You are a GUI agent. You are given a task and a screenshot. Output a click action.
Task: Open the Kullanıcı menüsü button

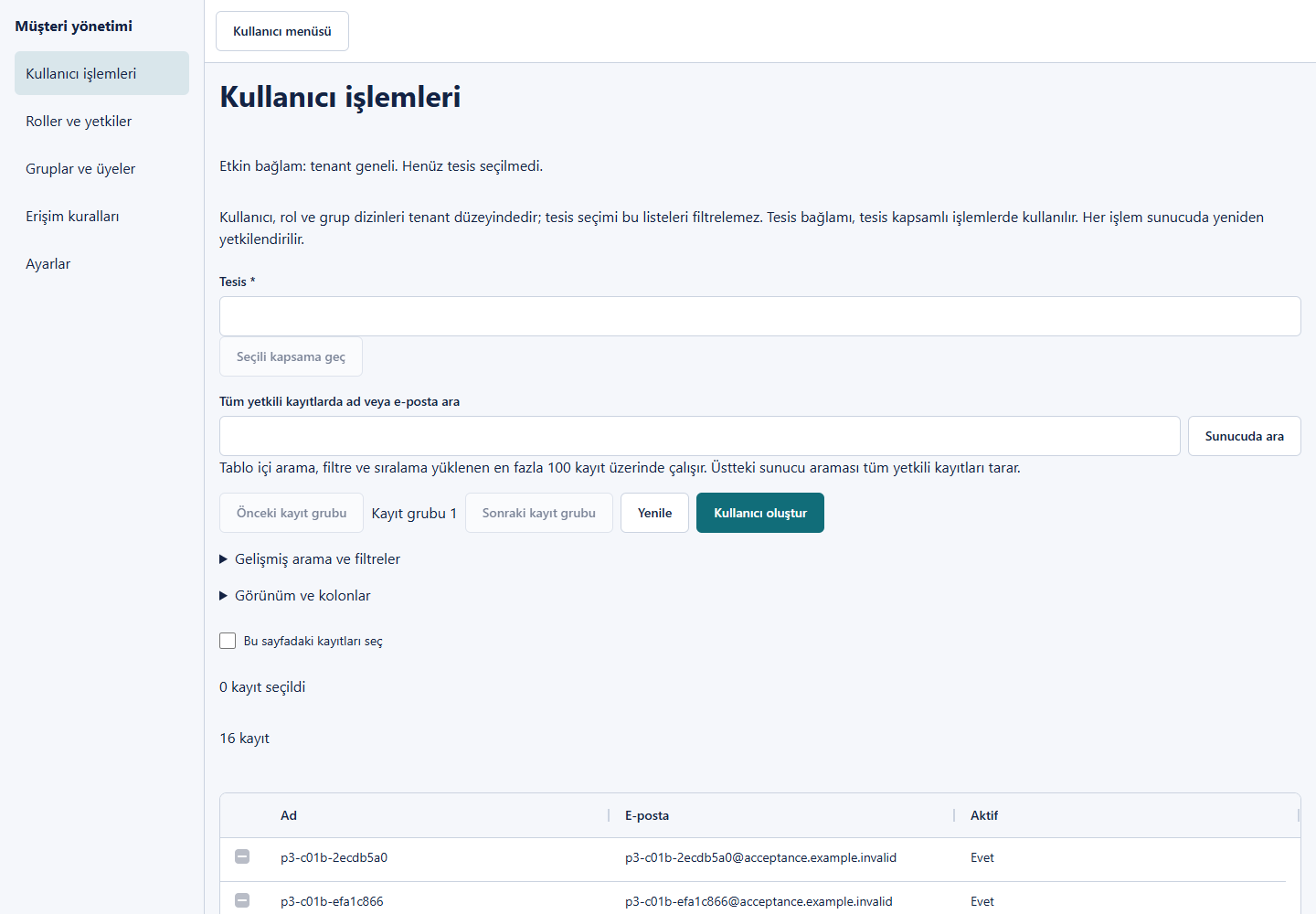click(281, 31)
